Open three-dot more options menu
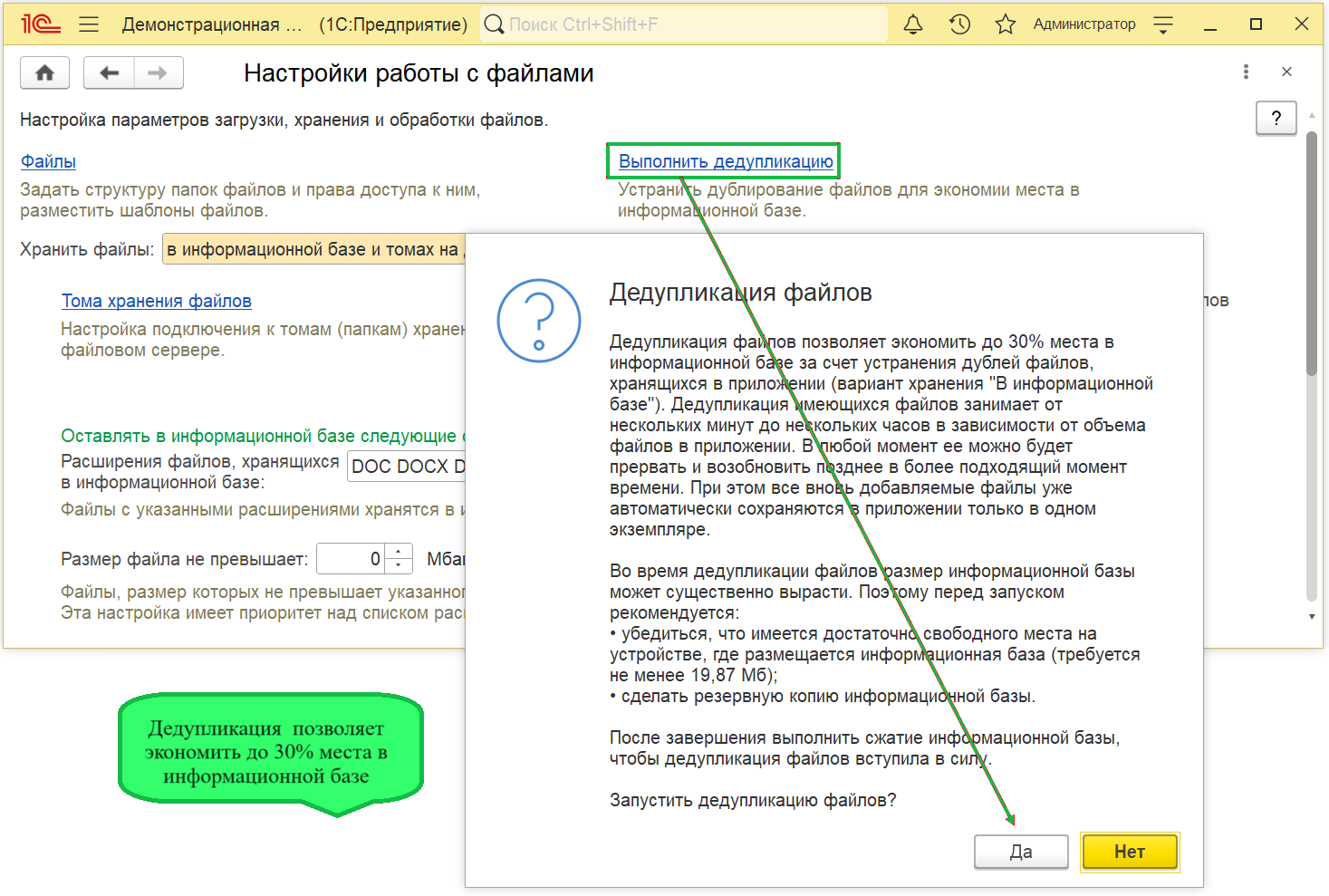The image size is (1329, 896). (1246, 72)
